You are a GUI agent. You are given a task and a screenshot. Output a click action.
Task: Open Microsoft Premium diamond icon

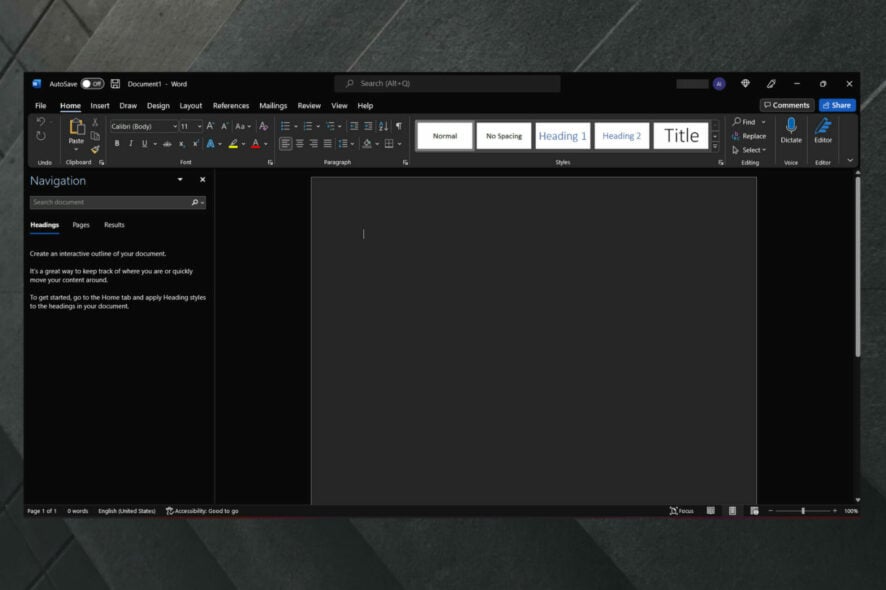tap(745, 84)
